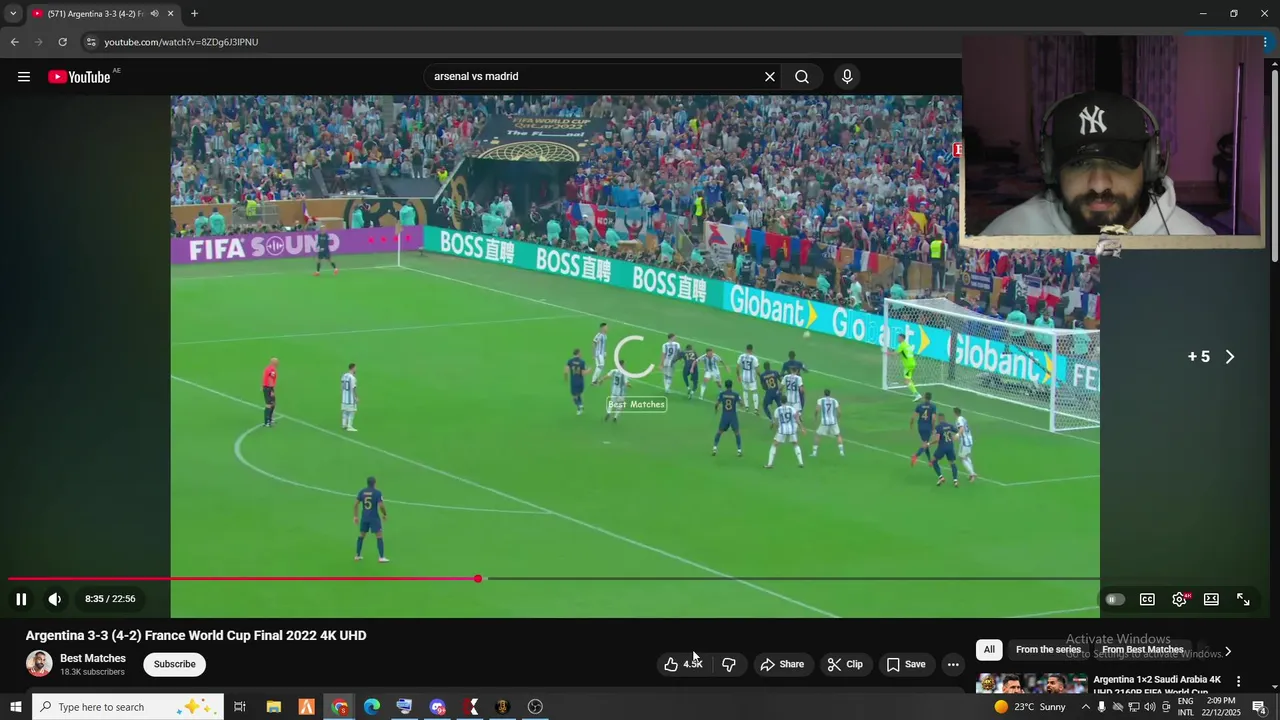Viewport: 1280px width, 720px height.
Task: Start voice search with microphone icon
Action: [x=847, y=77]
